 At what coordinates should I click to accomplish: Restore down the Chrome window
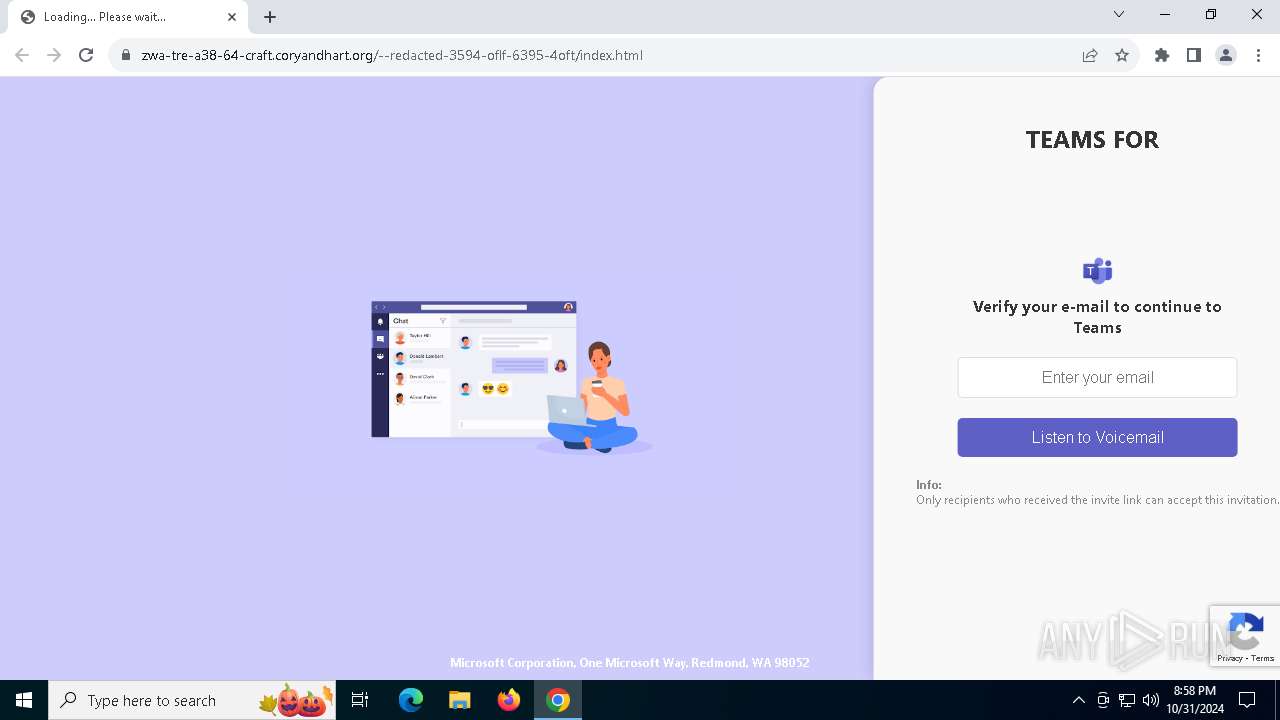(1211, 14)
